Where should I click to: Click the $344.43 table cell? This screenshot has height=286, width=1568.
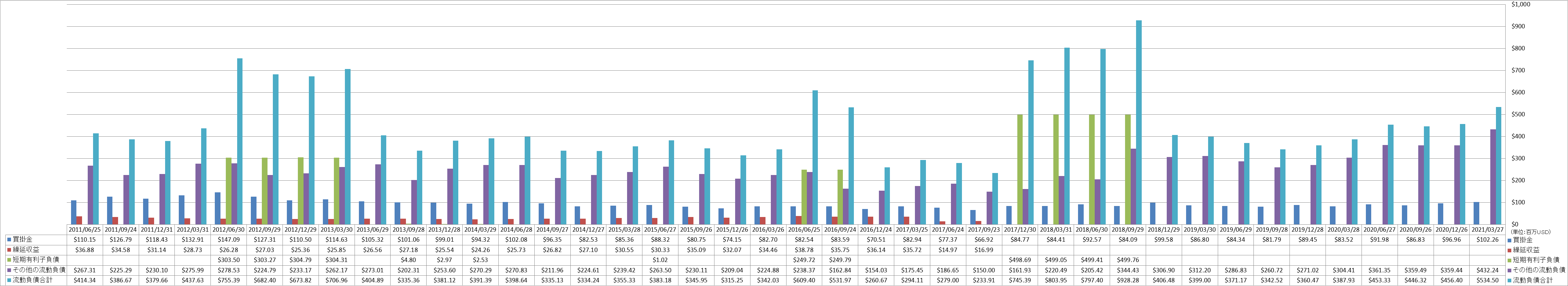pyautogui.click(x=1127, y=270)
